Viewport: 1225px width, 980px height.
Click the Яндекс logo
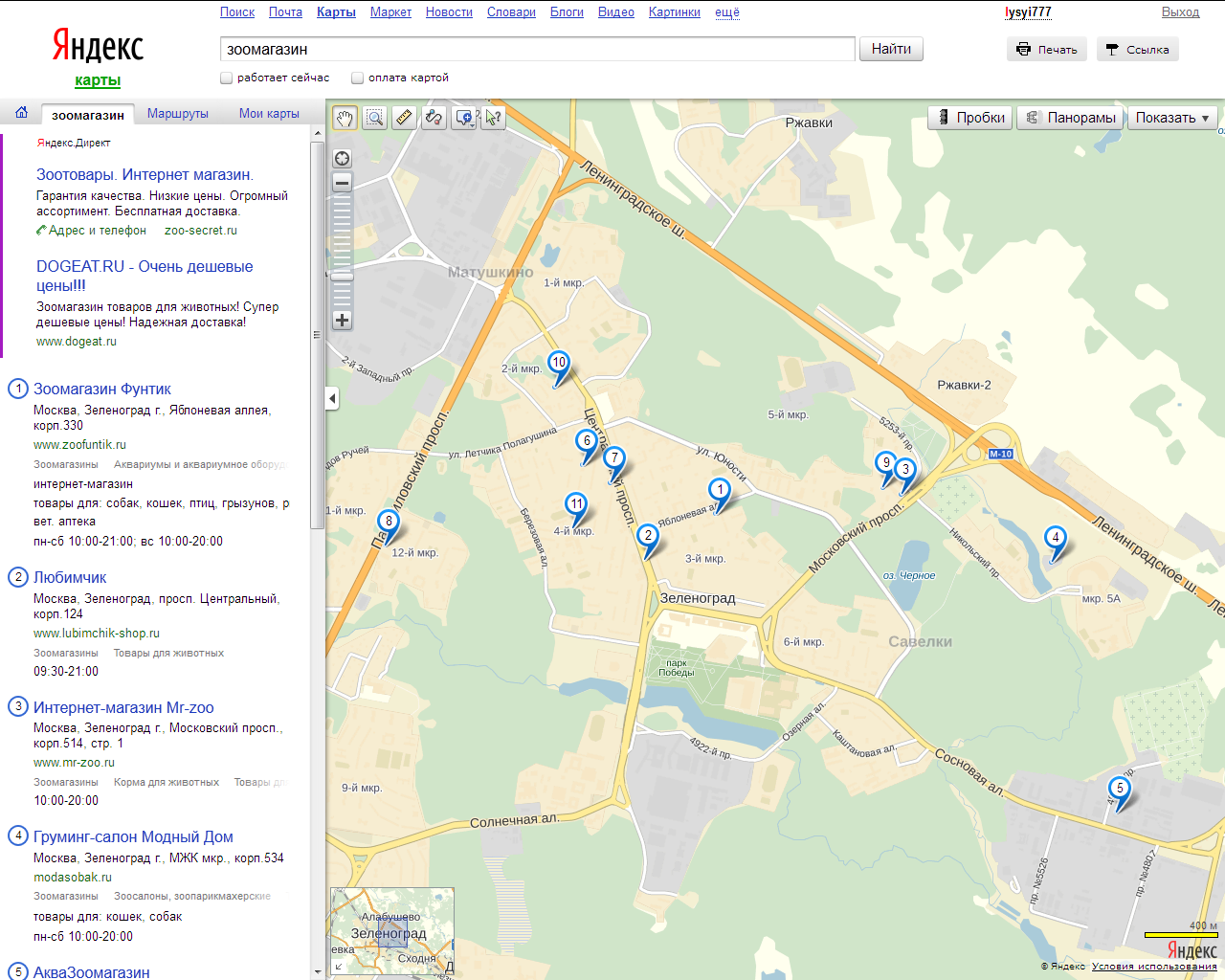click(98, 45)
